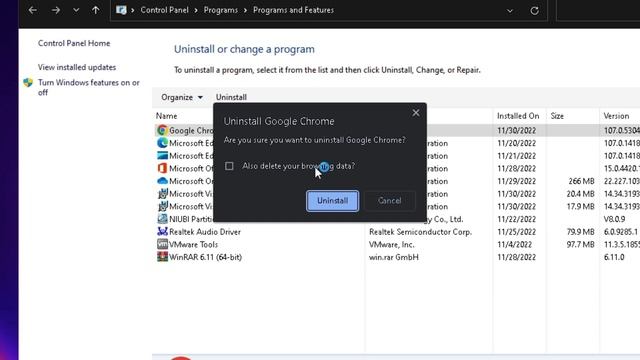Click the 79.9 MB size value
The width and height of the screenshot is (640, 360).
click(580, 232)
